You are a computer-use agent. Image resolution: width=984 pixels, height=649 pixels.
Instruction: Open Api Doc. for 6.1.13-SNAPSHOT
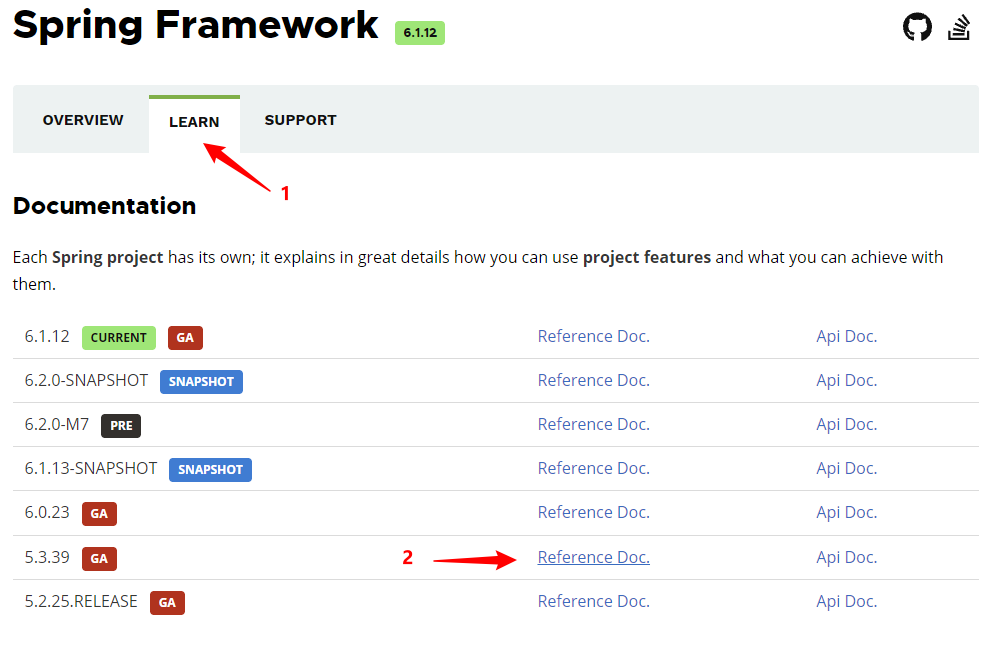click(847, 468)
